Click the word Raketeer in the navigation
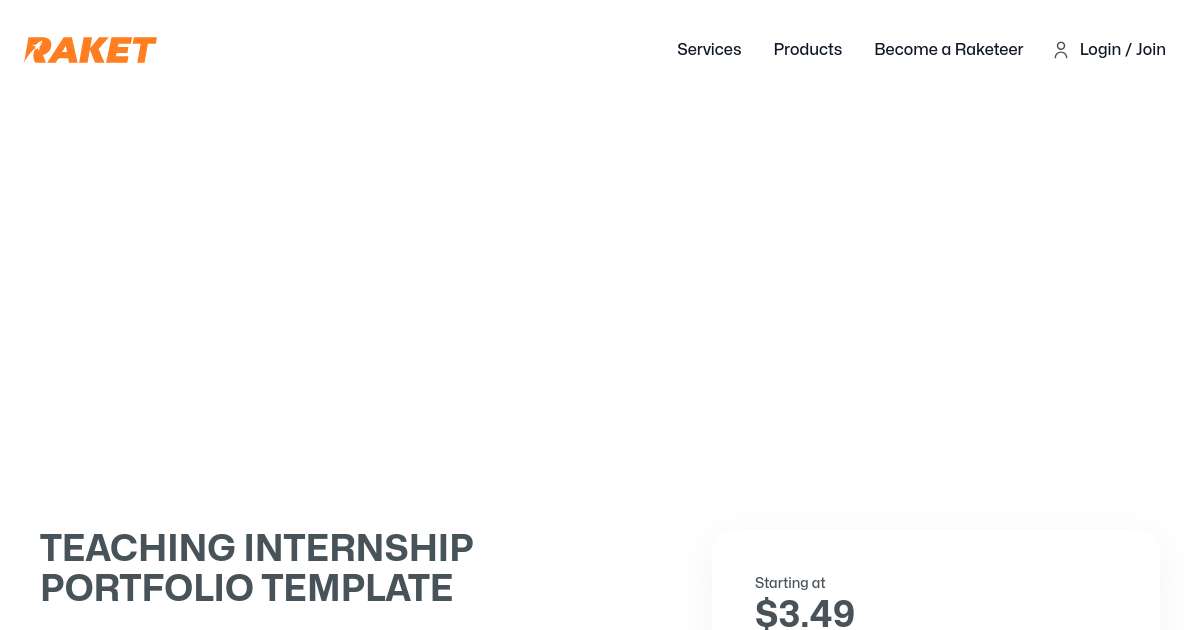This screenshot has height=630, width=1200. [989, 49]
